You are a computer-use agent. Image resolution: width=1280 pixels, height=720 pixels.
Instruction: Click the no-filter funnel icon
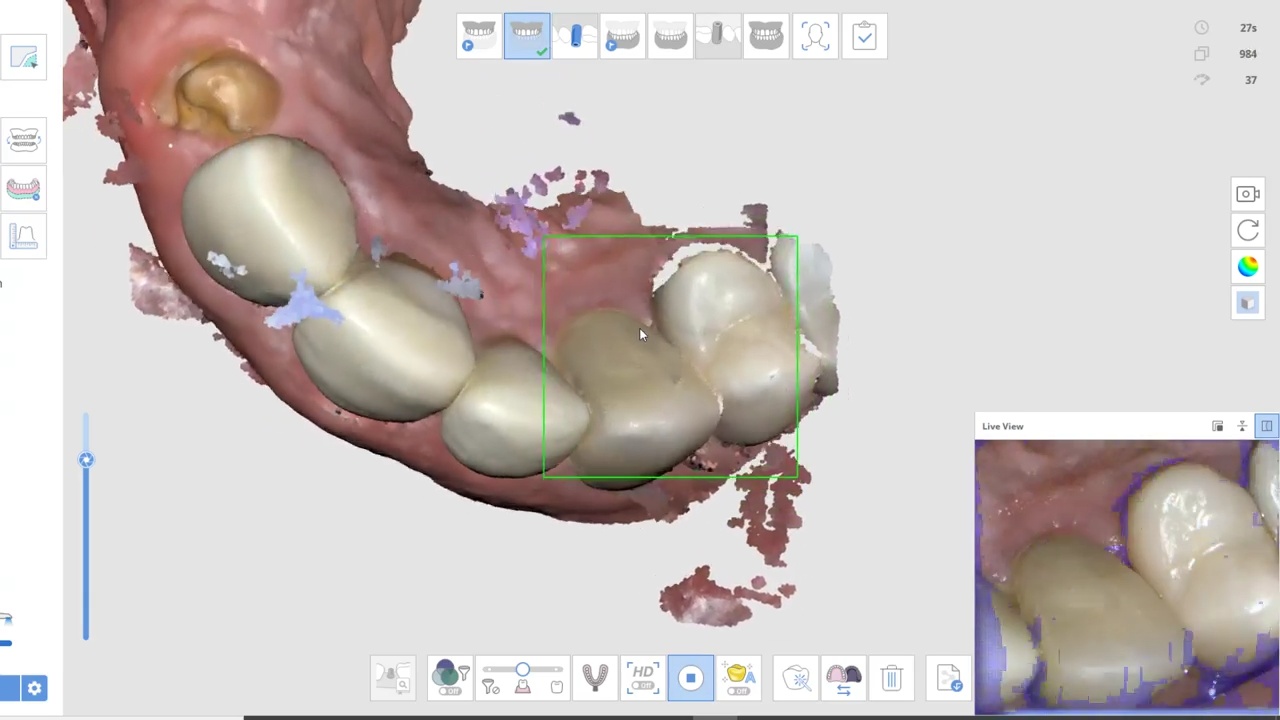[x=490, y=686]
